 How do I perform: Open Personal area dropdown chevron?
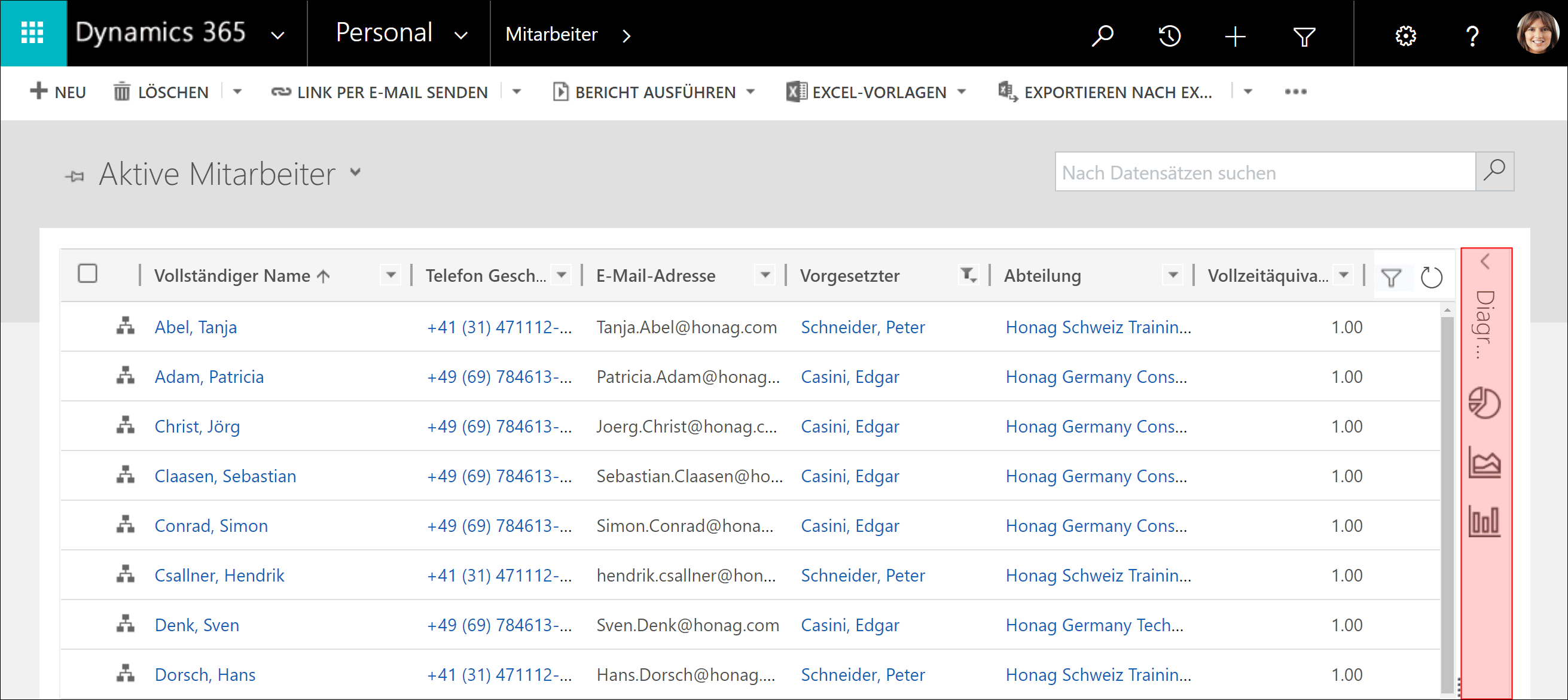[x=461, y=36]
